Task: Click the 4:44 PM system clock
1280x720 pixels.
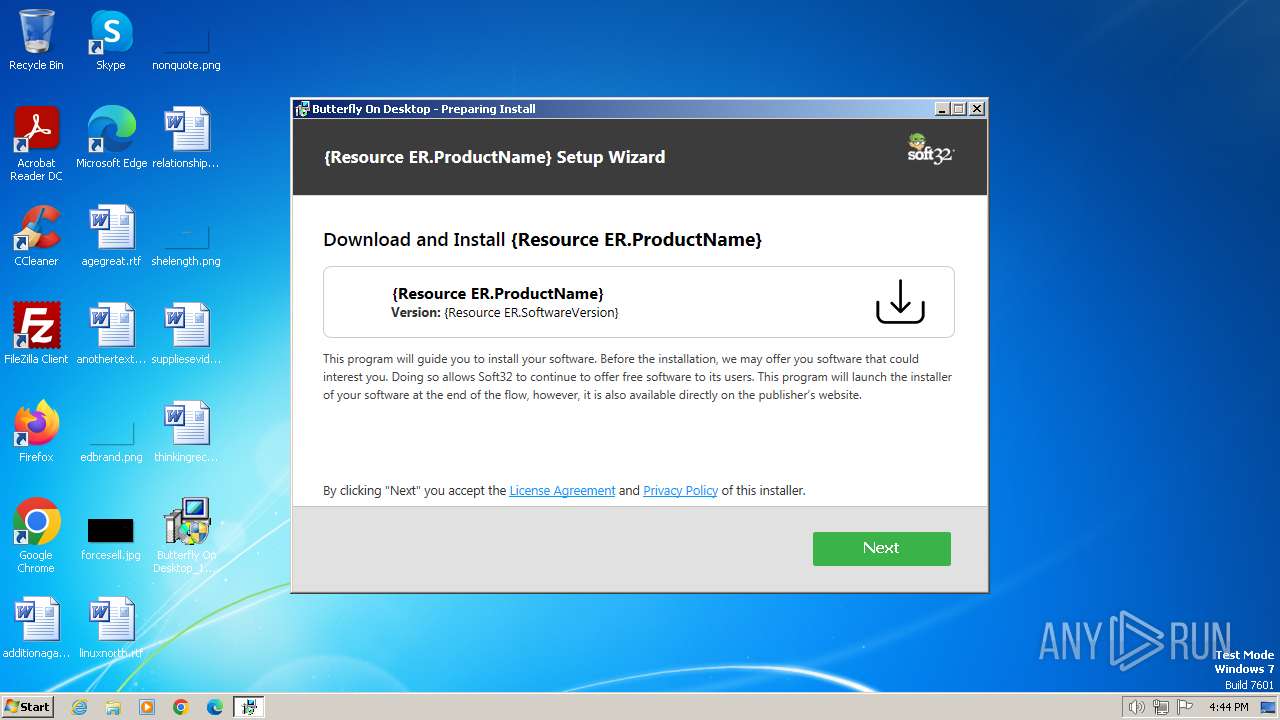Action: coord(1228,707)
